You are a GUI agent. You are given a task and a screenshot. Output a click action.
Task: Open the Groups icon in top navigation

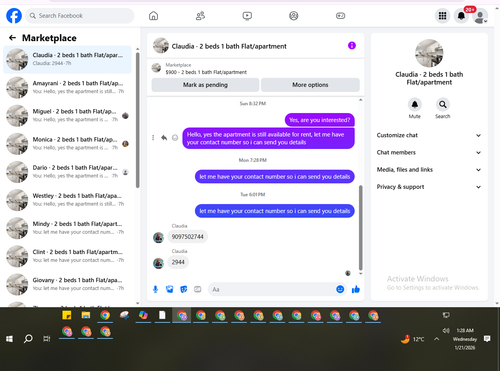294,16
